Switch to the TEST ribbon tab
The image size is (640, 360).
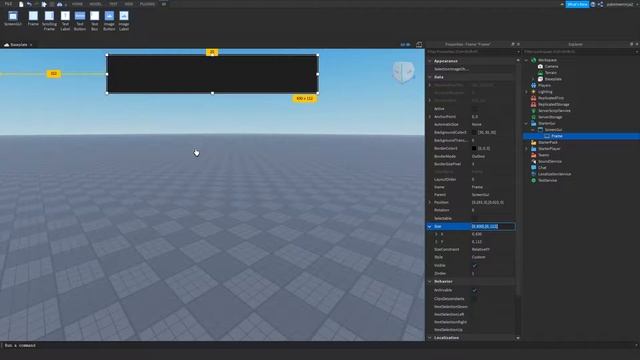pyautogui.click(x=113, y=4)
